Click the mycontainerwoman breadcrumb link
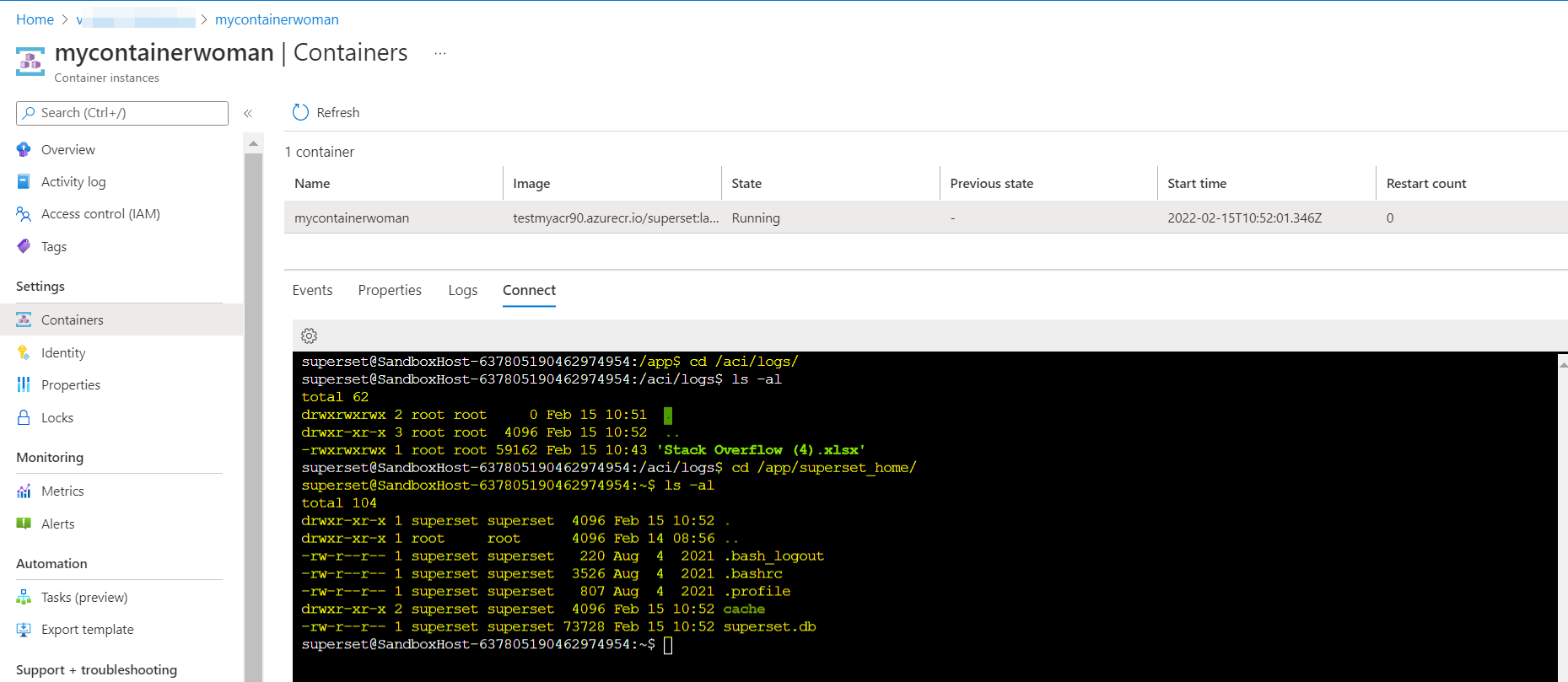Viewport: 1568px width, 682px height. [277, 19]
